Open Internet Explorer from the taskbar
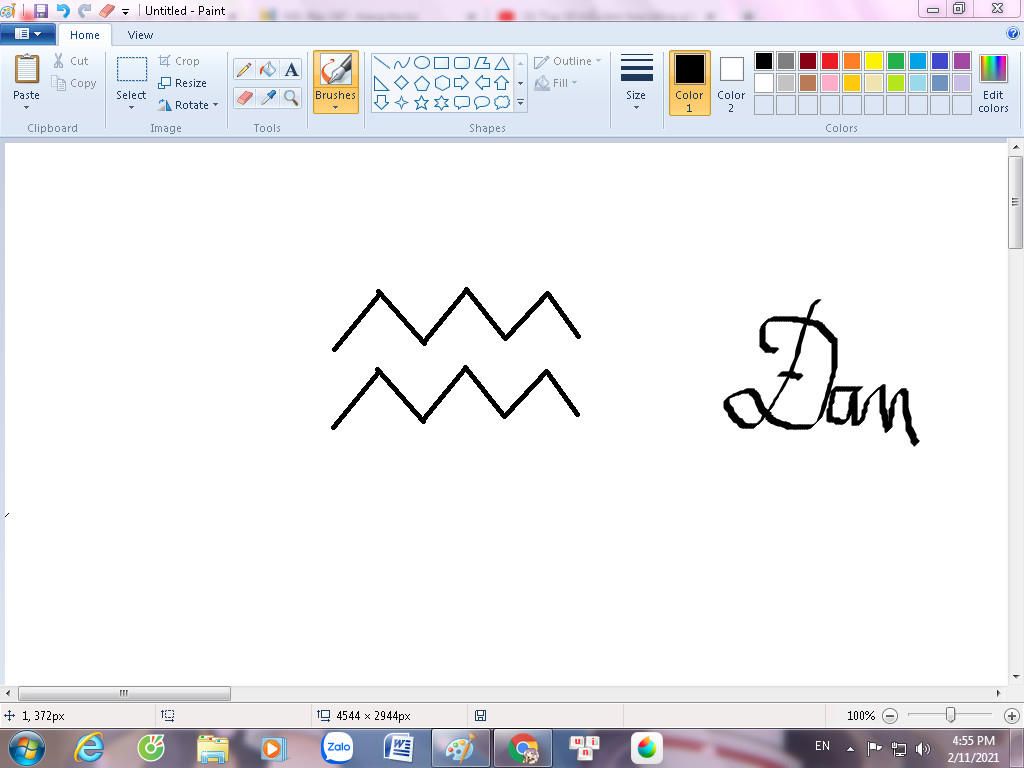 [x=89, y=748]
